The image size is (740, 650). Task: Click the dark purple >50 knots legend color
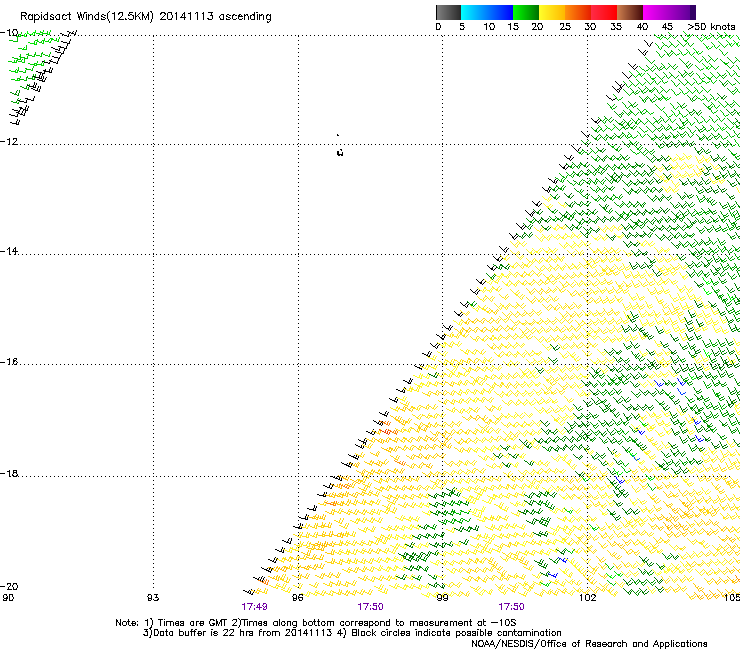point(692,12)
